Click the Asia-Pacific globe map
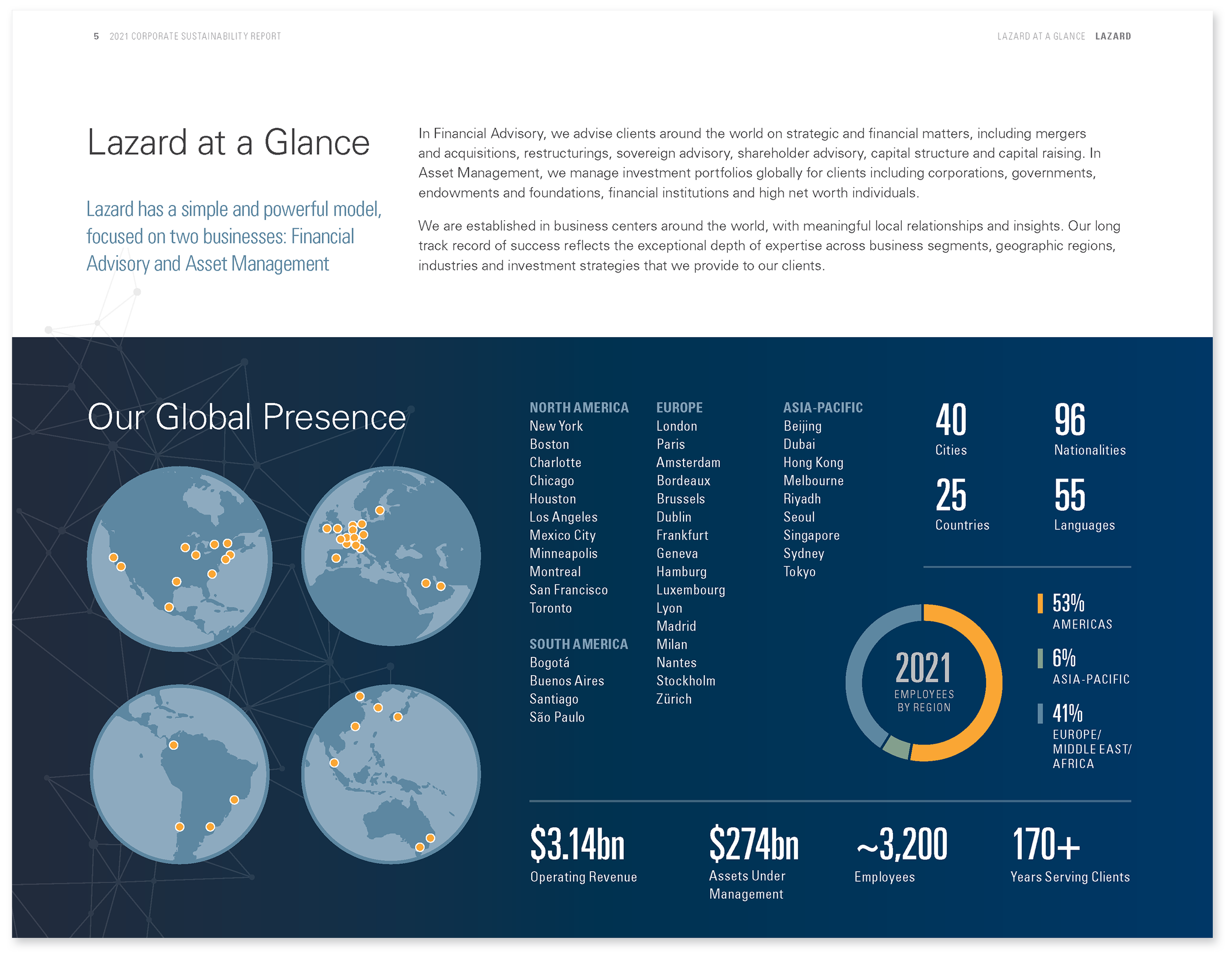The width and height of the screenshot is (1232, 958). coord(391,774)
